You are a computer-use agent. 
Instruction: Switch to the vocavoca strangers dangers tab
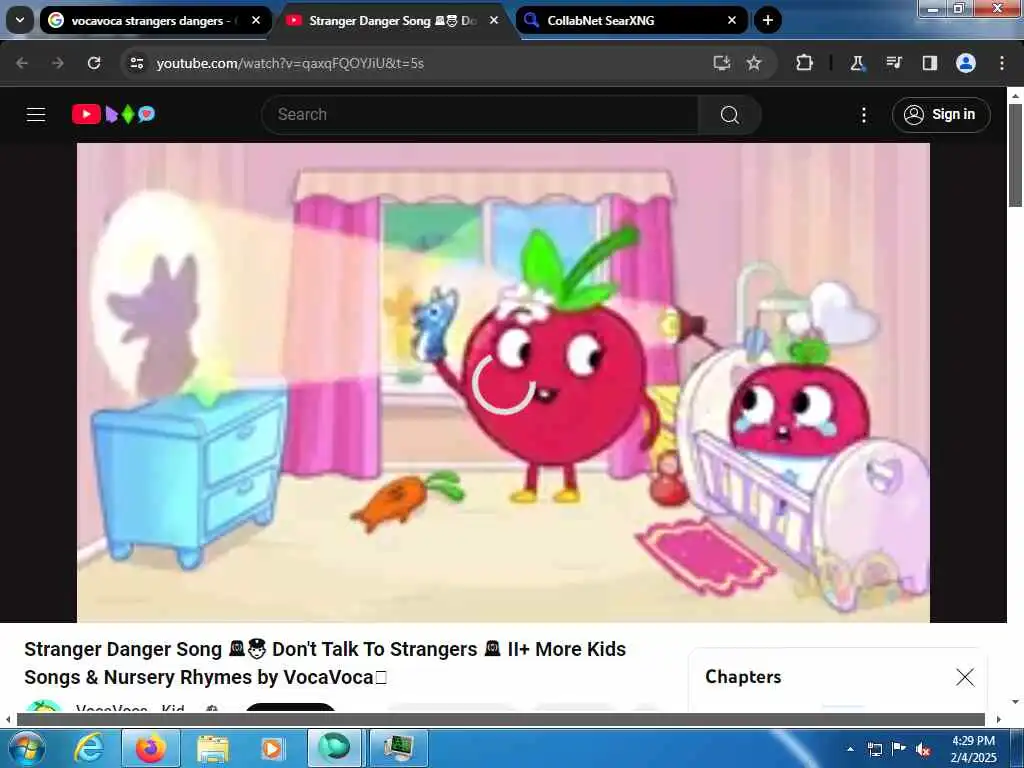click(155, 21)
